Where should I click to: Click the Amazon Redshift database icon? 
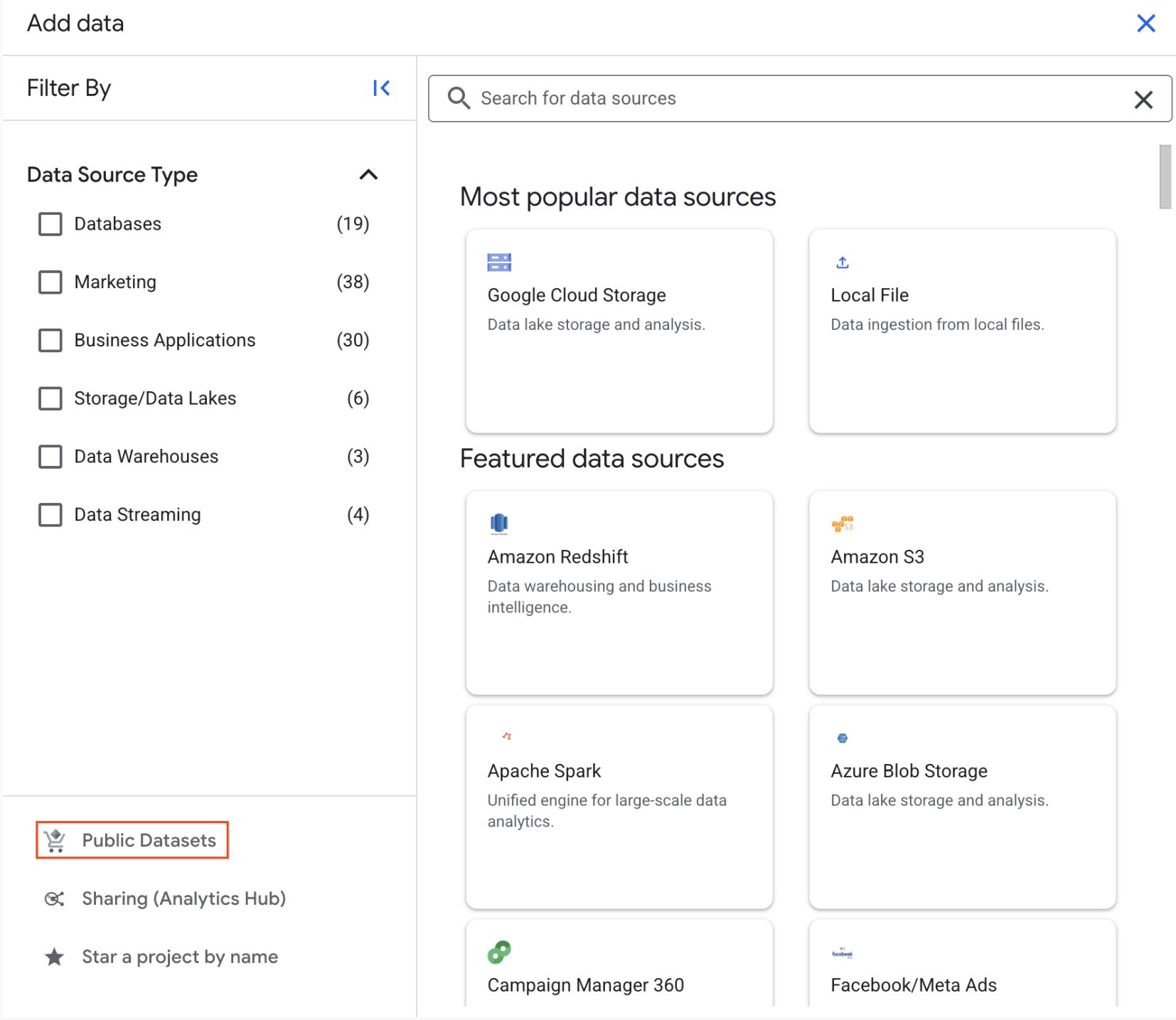click(x=499, y=524)
